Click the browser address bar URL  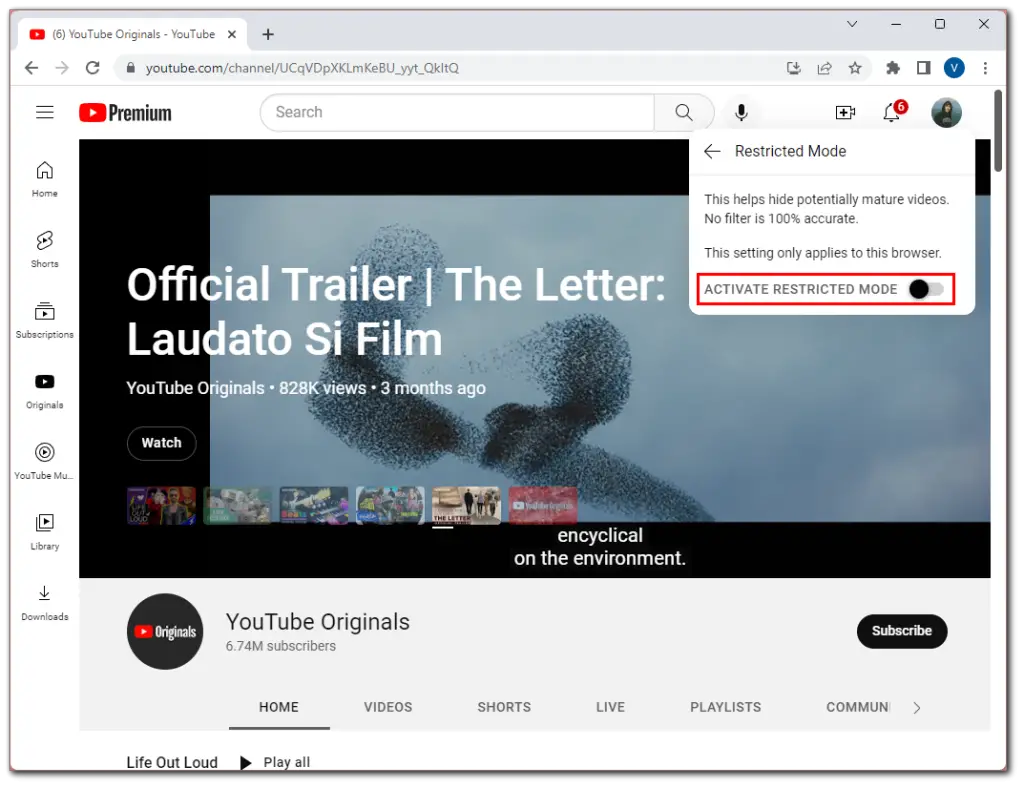[302, 68]
